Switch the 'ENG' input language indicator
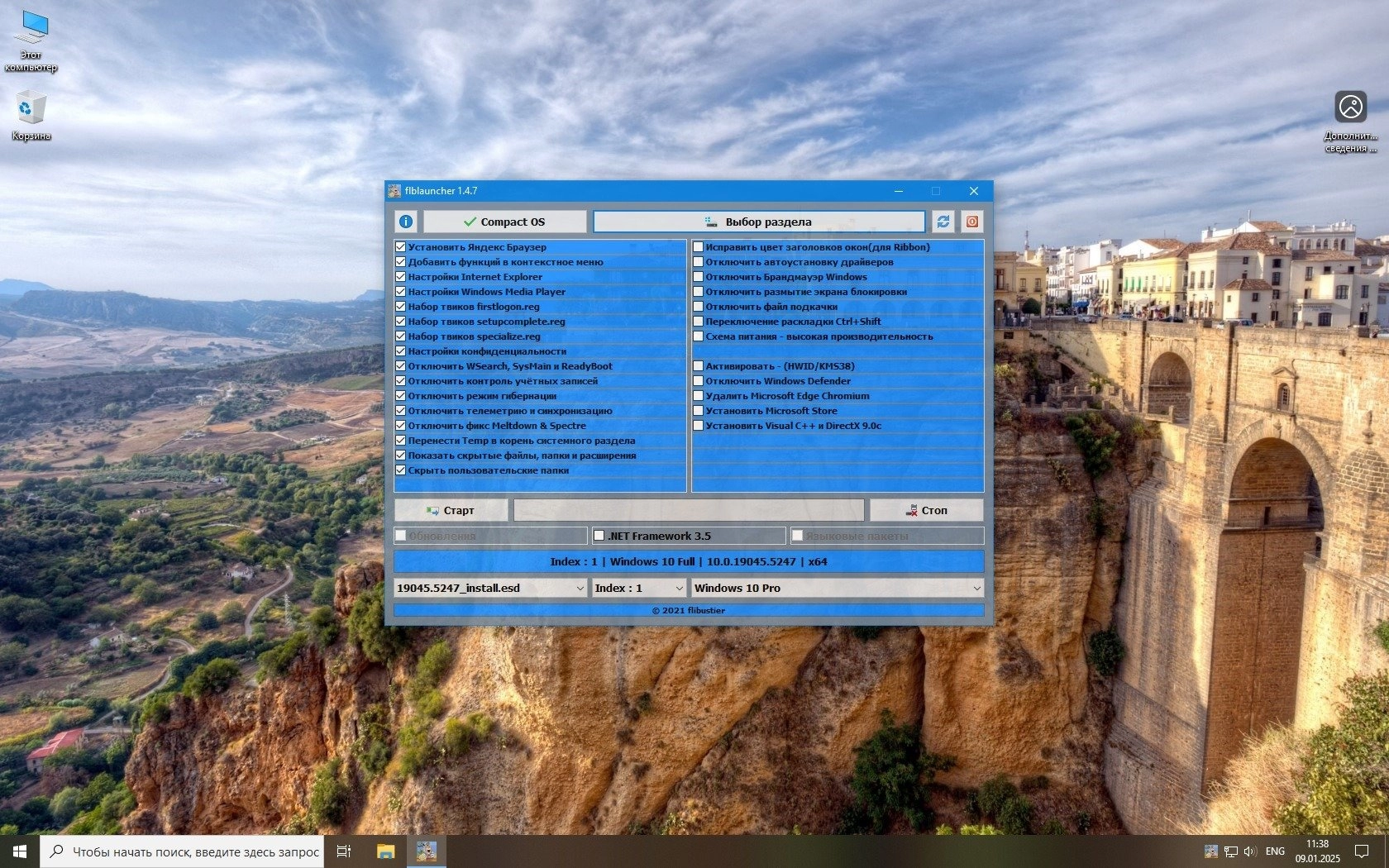 click(1276, 851)
